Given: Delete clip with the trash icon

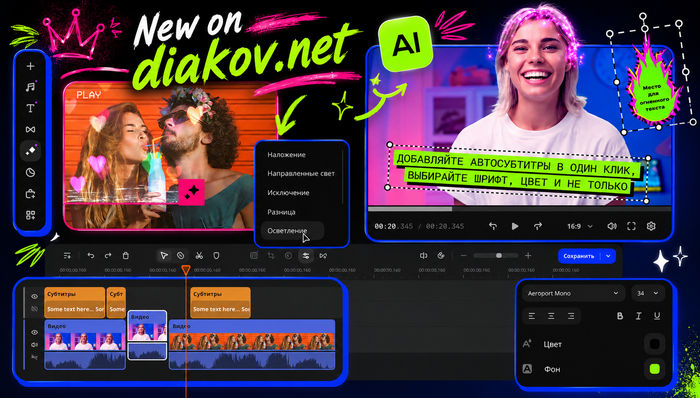Looking at the screenshot, I should pyautogui.click(x=125, y=256).
